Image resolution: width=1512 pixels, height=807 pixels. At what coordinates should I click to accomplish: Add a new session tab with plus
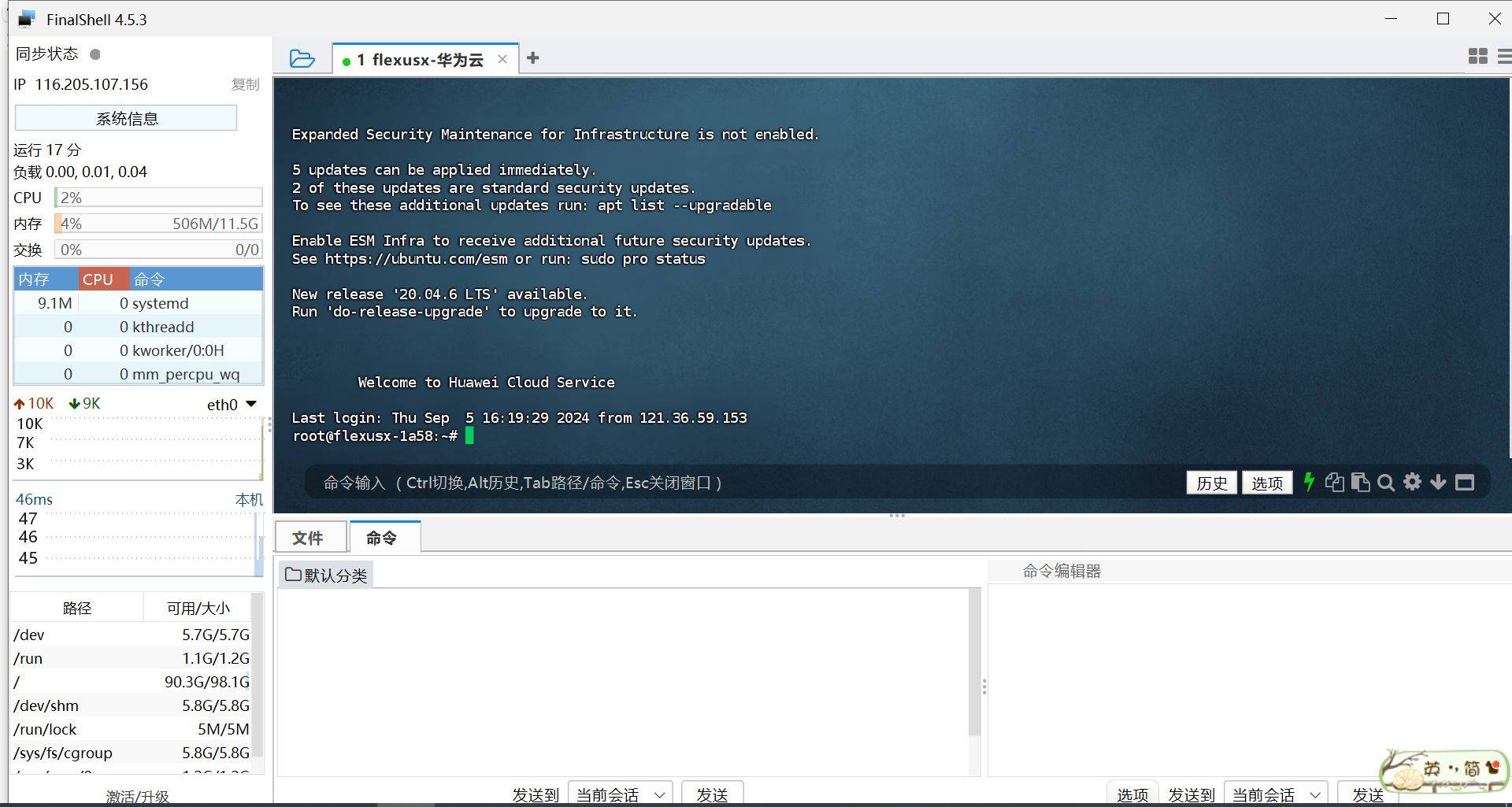tap(533, 58)
